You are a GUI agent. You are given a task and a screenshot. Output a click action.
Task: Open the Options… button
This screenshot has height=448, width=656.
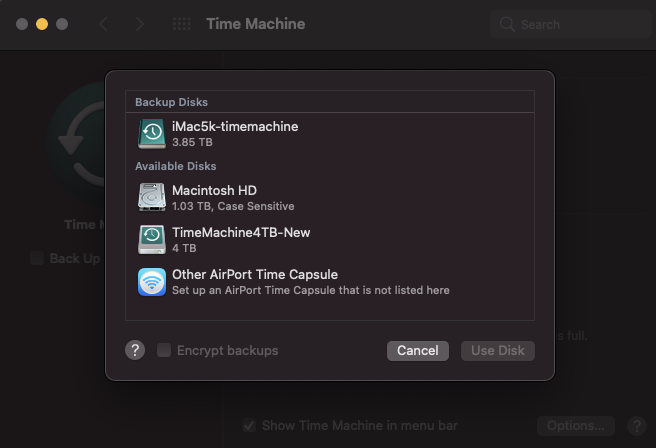pyautogui.click(x=576, y=426)
